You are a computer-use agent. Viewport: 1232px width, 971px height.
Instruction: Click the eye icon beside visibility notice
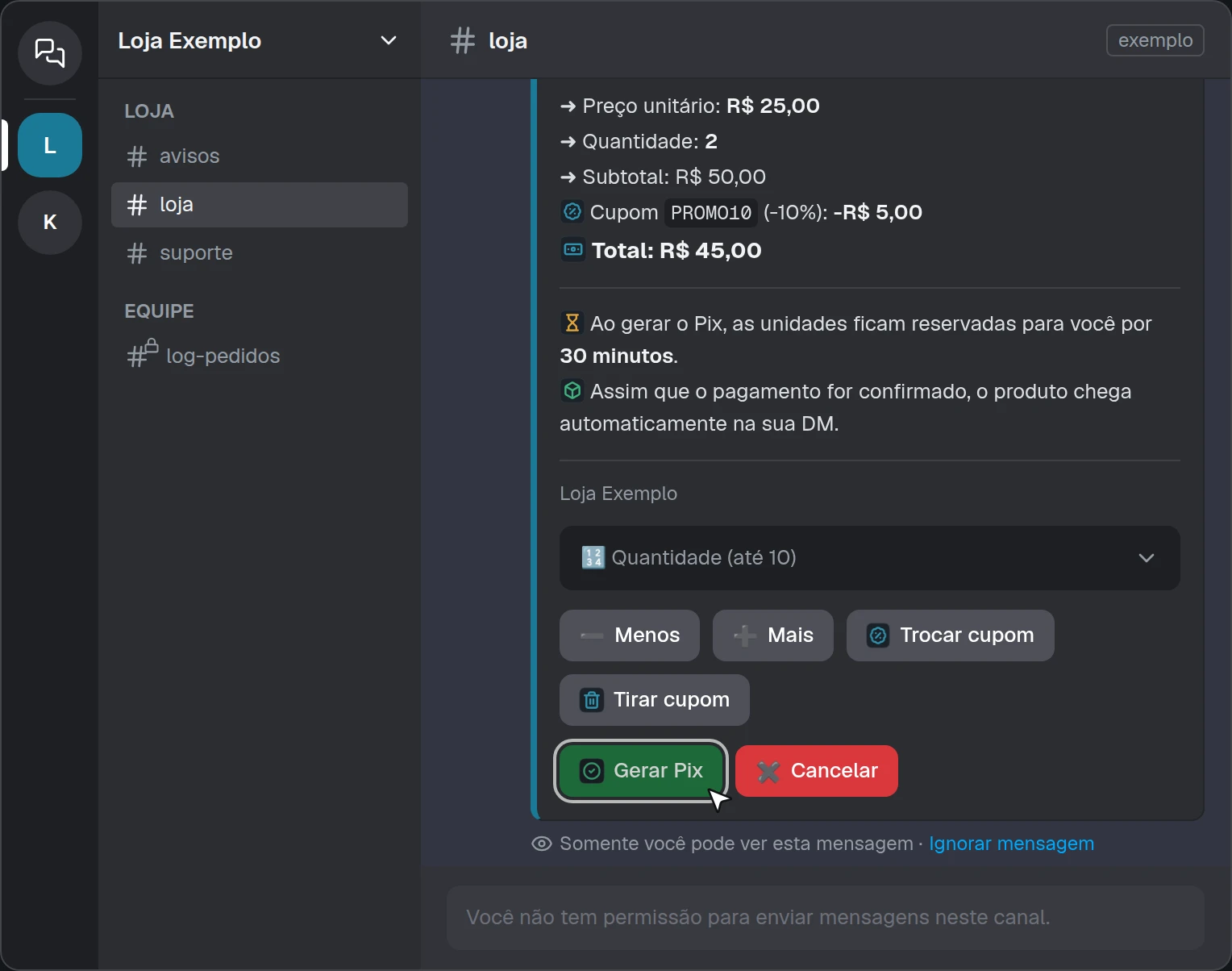tap(542, 844)
